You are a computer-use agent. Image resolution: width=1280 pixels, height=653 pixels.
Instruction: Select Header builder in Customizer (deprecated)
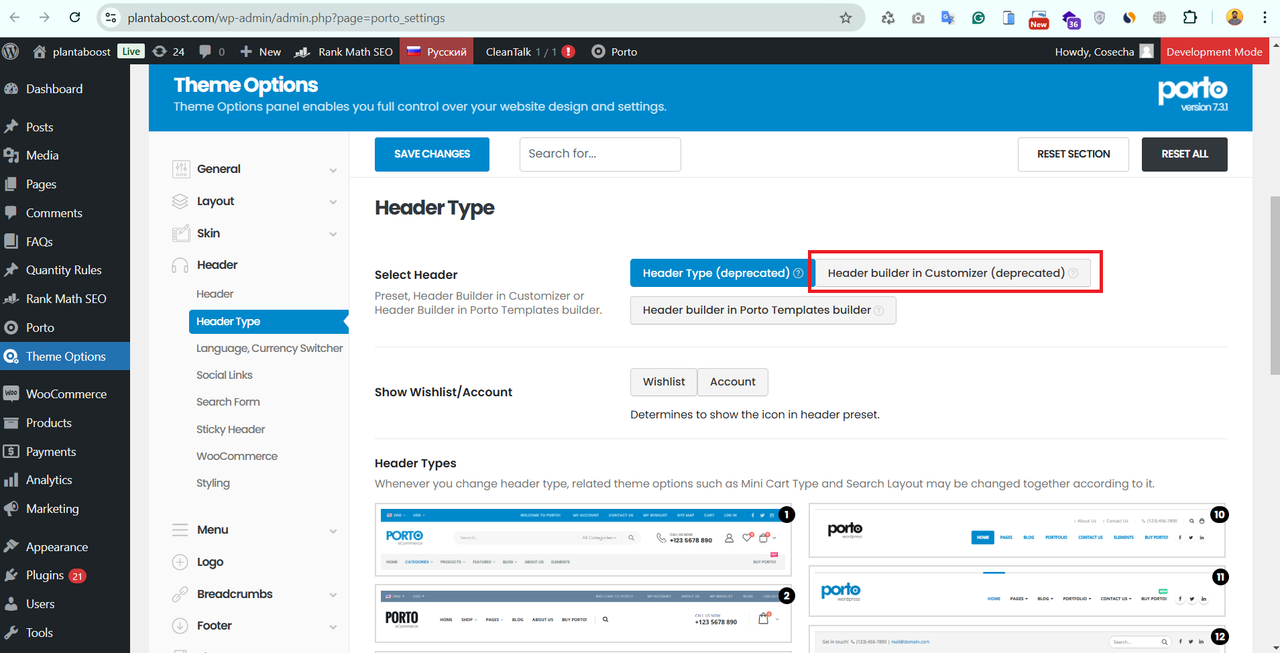click(953, 273)
